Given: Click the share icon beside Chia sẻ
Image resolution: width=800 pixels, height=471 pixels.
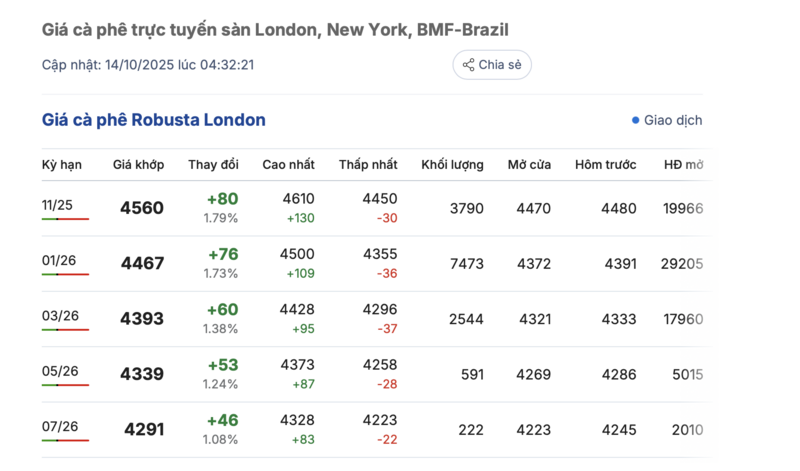Looking at the screenshot, I should [x=469, y=65].
